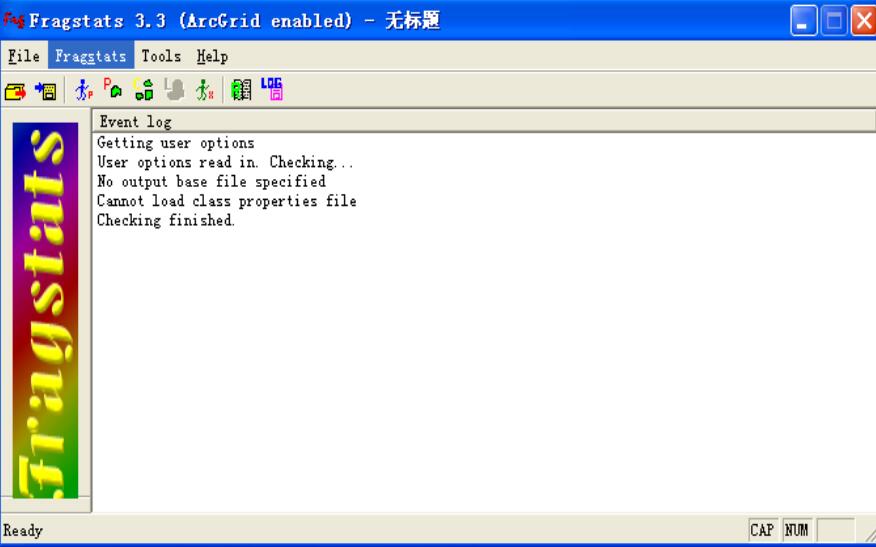Click the save-model toolbar icon with blue arrow
Viewport: 876px width, 547px height.
click(x=46, y=91)
